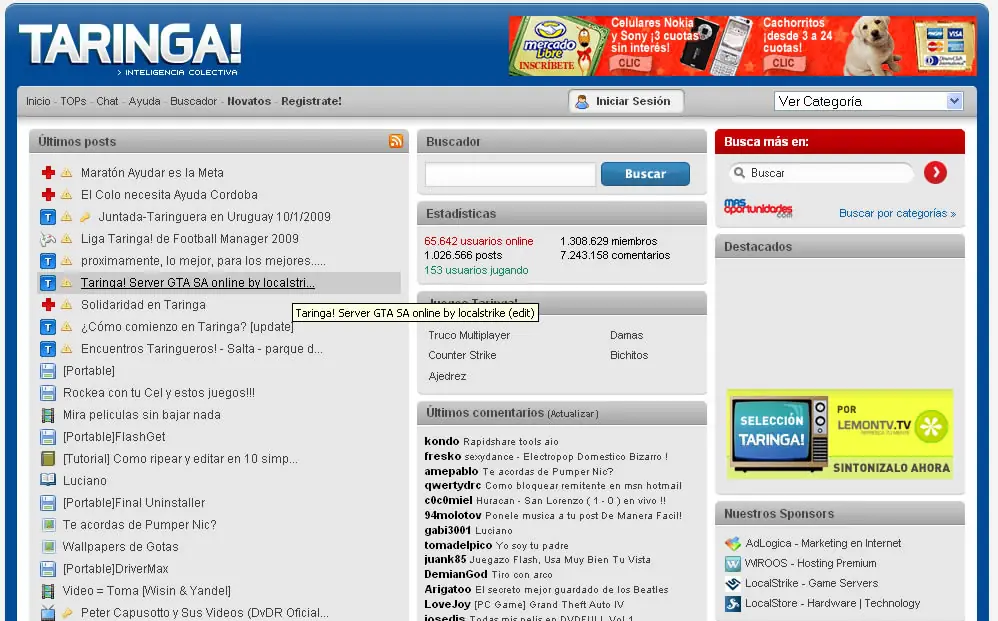Screen dimensions: 998x621
Task: Click the AdLogica sponsor icon
Action: pos(733,543)
